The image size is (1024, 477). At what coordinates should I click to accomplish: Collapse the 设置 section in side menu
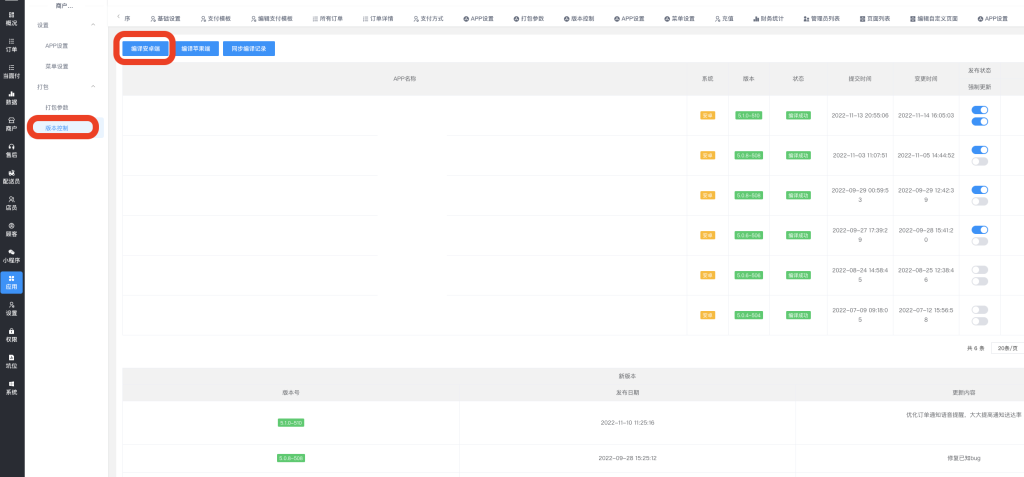pos(93,24)
